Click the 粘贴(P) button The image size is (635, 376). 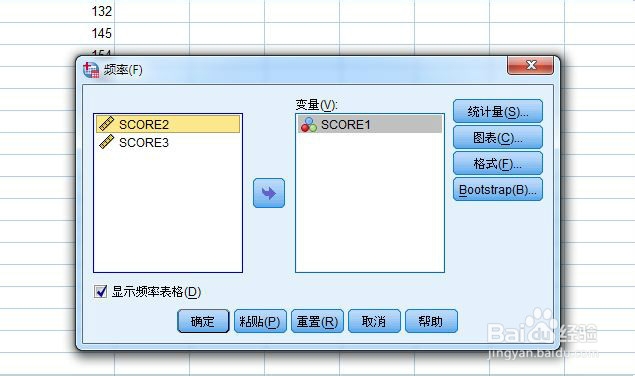[260, 321]
